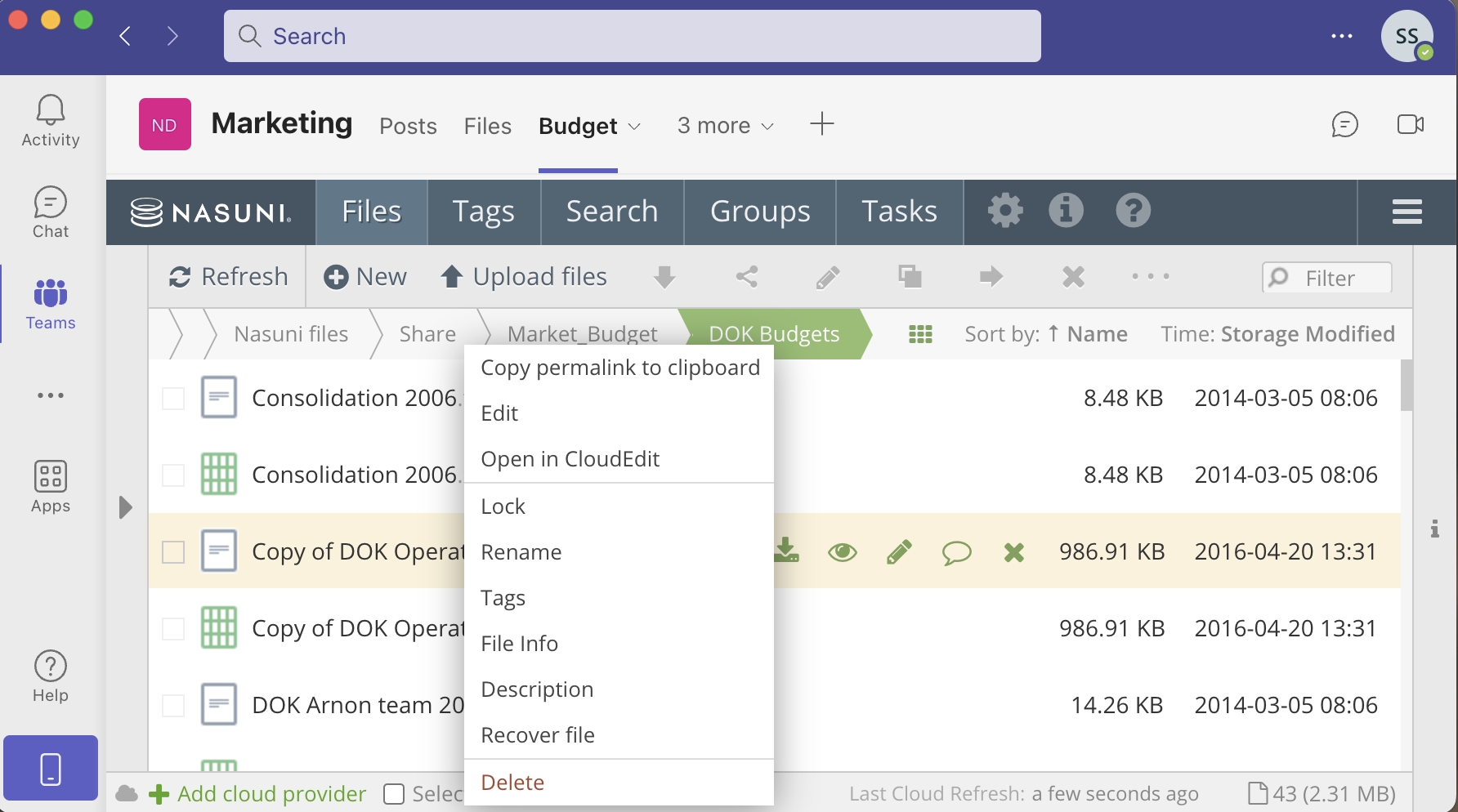Open the 3 more tabs dropdown
1458x812 pixels.
(x=725, y=126)
